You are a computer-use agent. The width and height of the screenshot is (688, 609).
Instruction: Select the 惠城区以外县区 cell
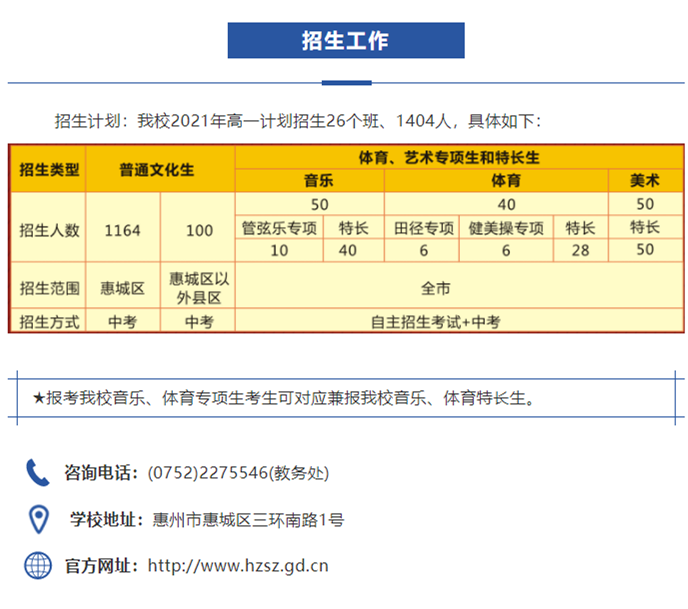(x=199, y=288)
